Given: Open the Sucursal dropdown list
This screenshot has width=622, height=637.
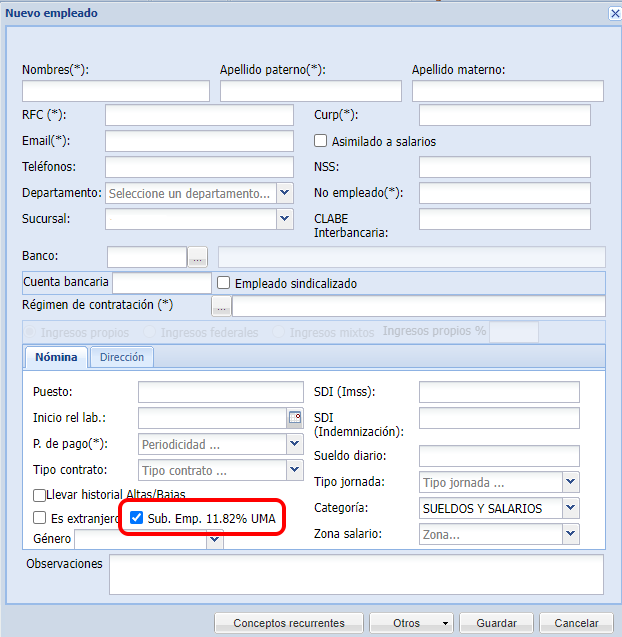Looking at the screenshot, I should point(285,218).
